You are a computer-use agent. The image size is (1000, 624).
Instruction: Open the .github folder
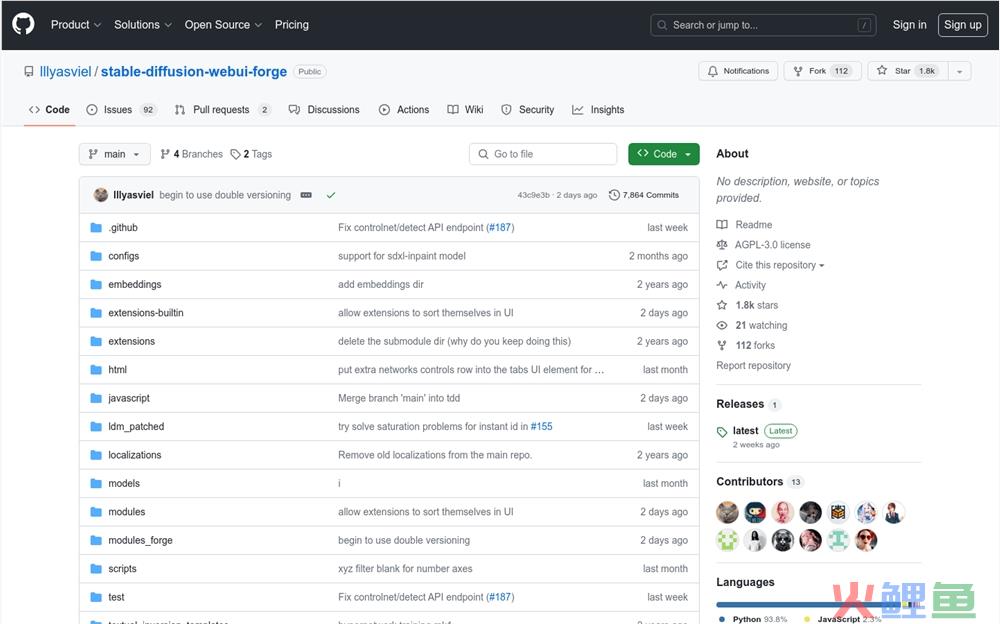123,227
